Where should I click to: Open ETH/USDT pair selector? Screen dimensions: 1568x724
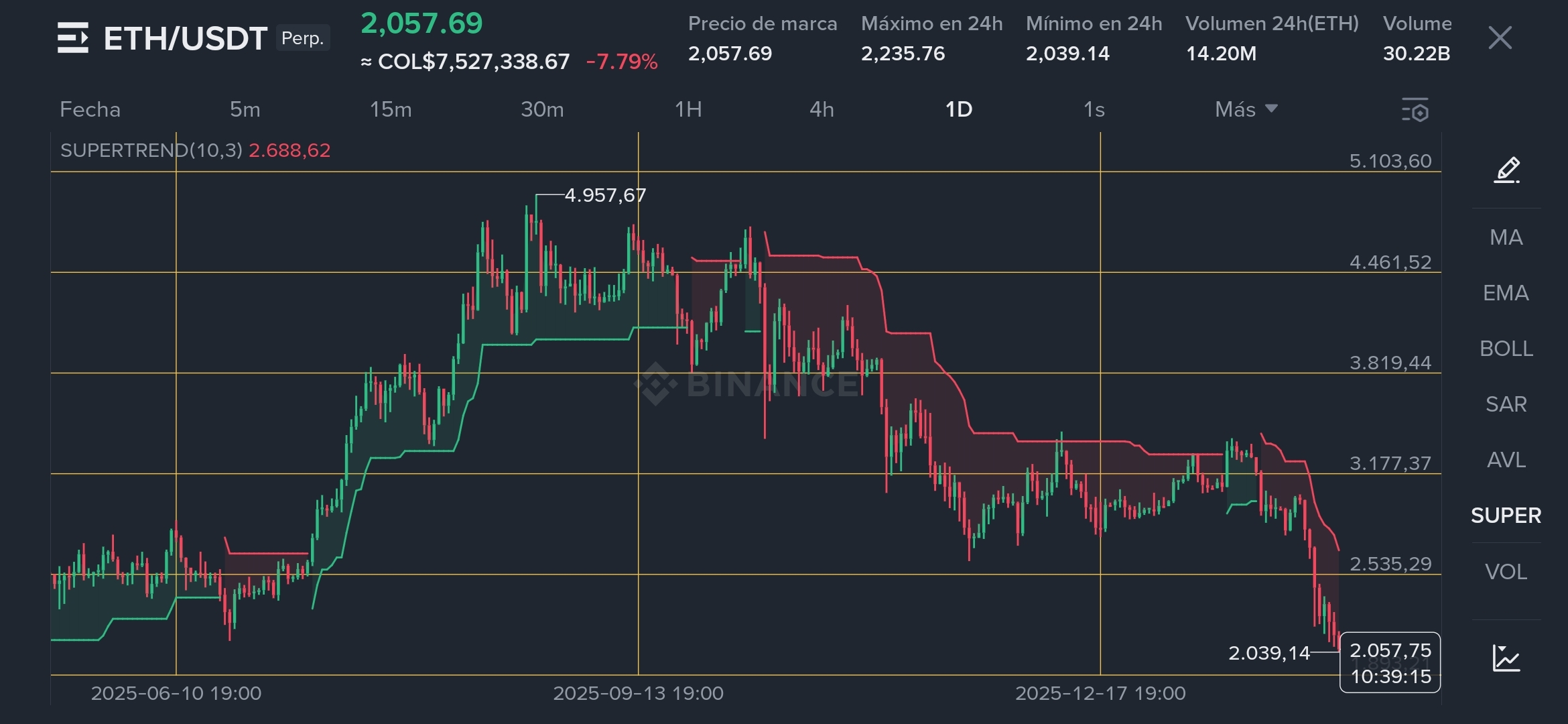pos(186,38)
